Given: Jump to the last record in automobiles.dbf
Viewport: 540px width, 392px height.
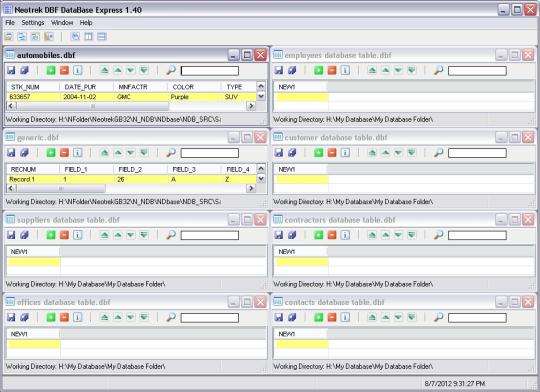Looking at the screenshot, I should pos(144,70).
